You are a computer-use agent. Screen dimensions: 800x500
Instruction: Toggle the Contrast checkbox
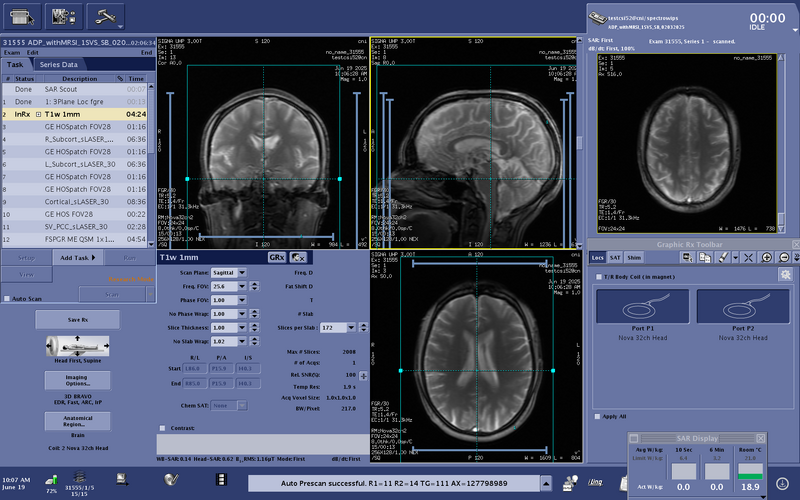162,428
